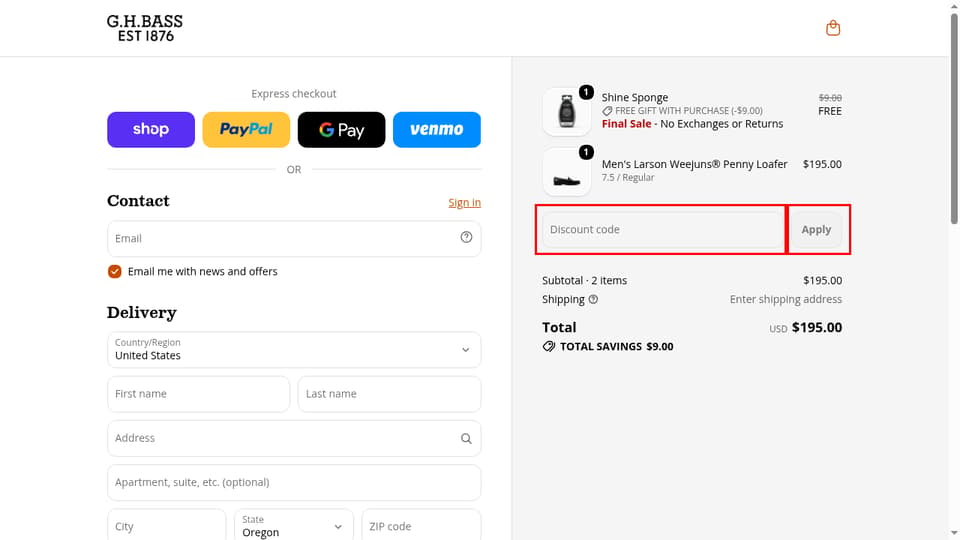The width and height of the screenshot is (960, 540).
Task: Click the 'Express checkout' heading
Action: coord(294,94)
